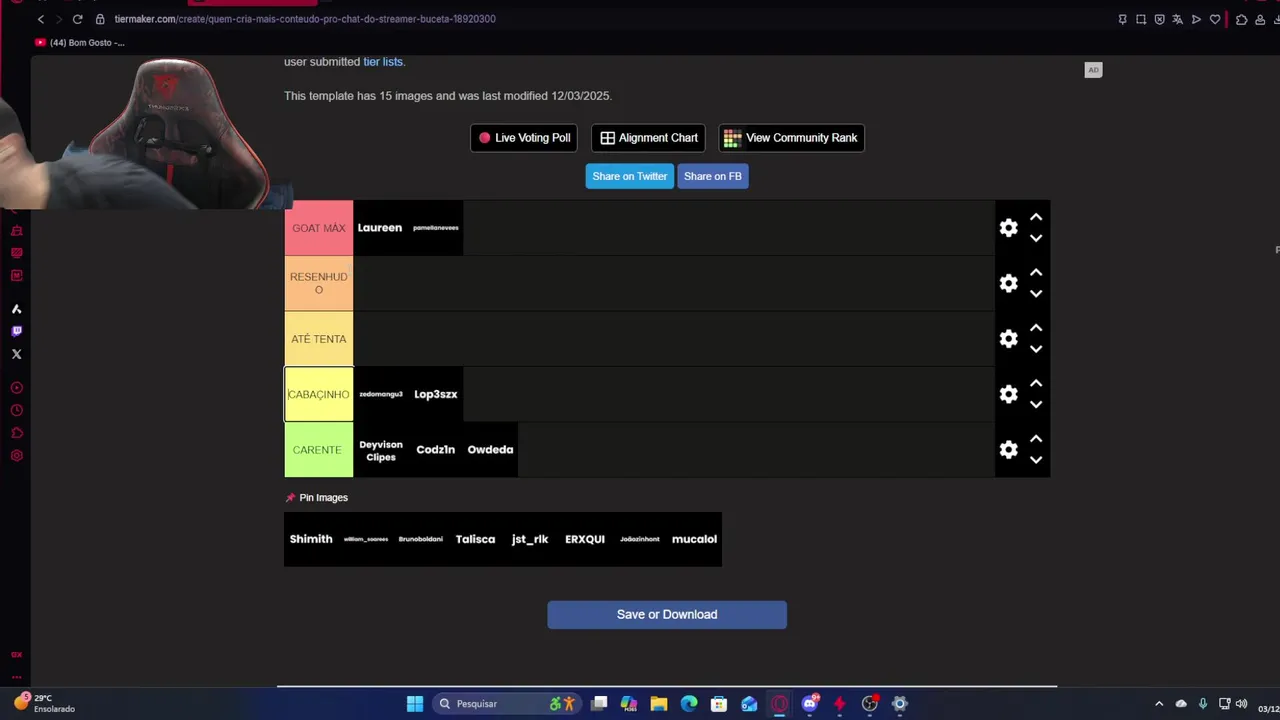Select the zedomangu3 image tile
This screenshot has width=1280, height=720.
(381, 394)
